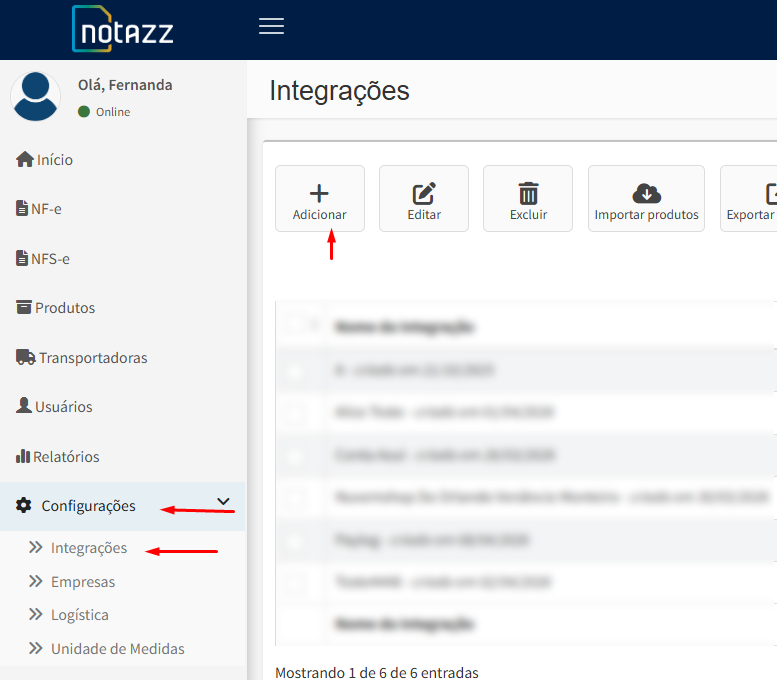Click the Importar produtos cloud download button
This screenshot has width=777, height=680.
(646, 198)
